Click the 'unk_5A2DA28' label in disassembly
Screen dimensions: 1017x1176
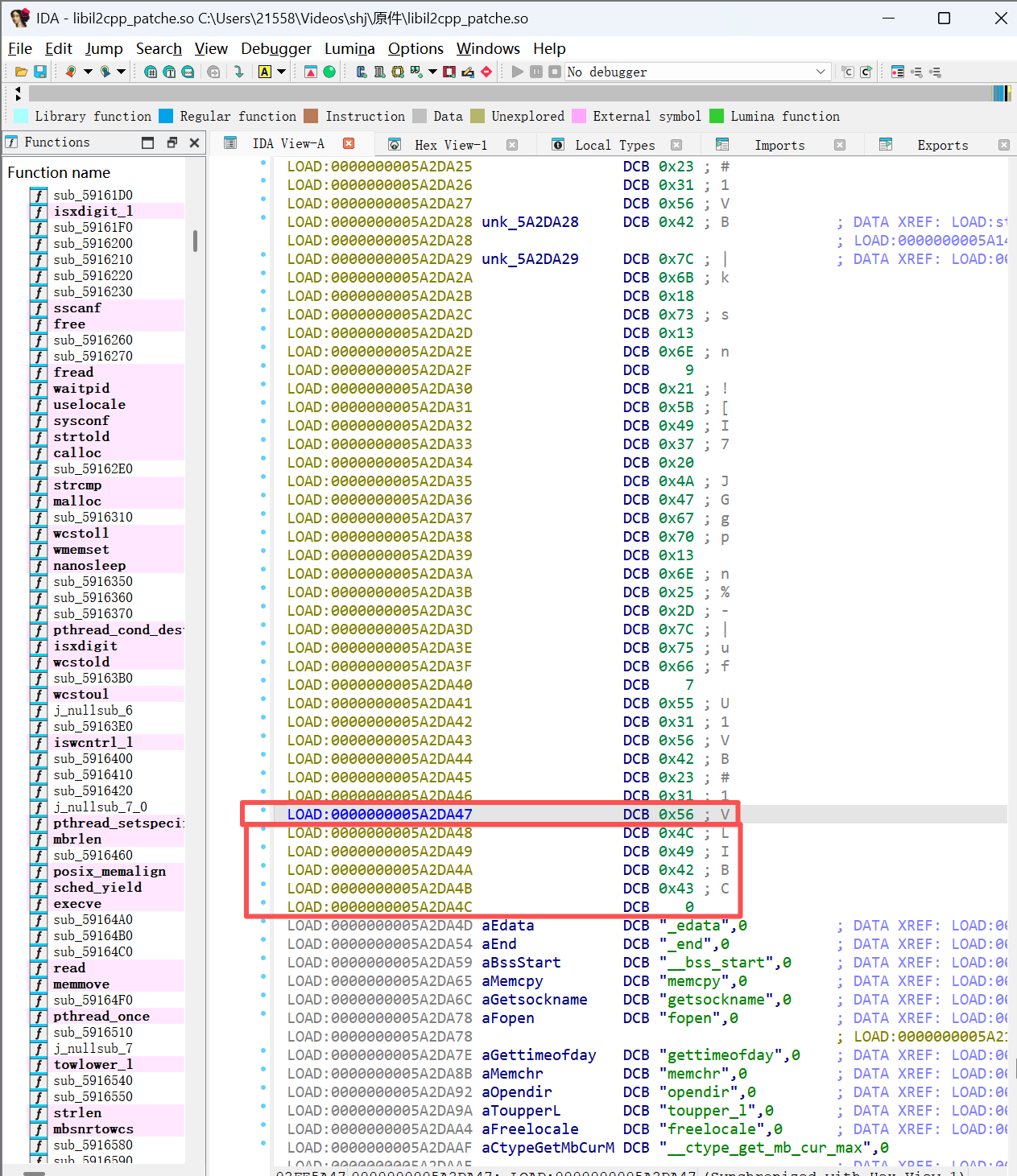pyautogui.click(x=530, y=222)
